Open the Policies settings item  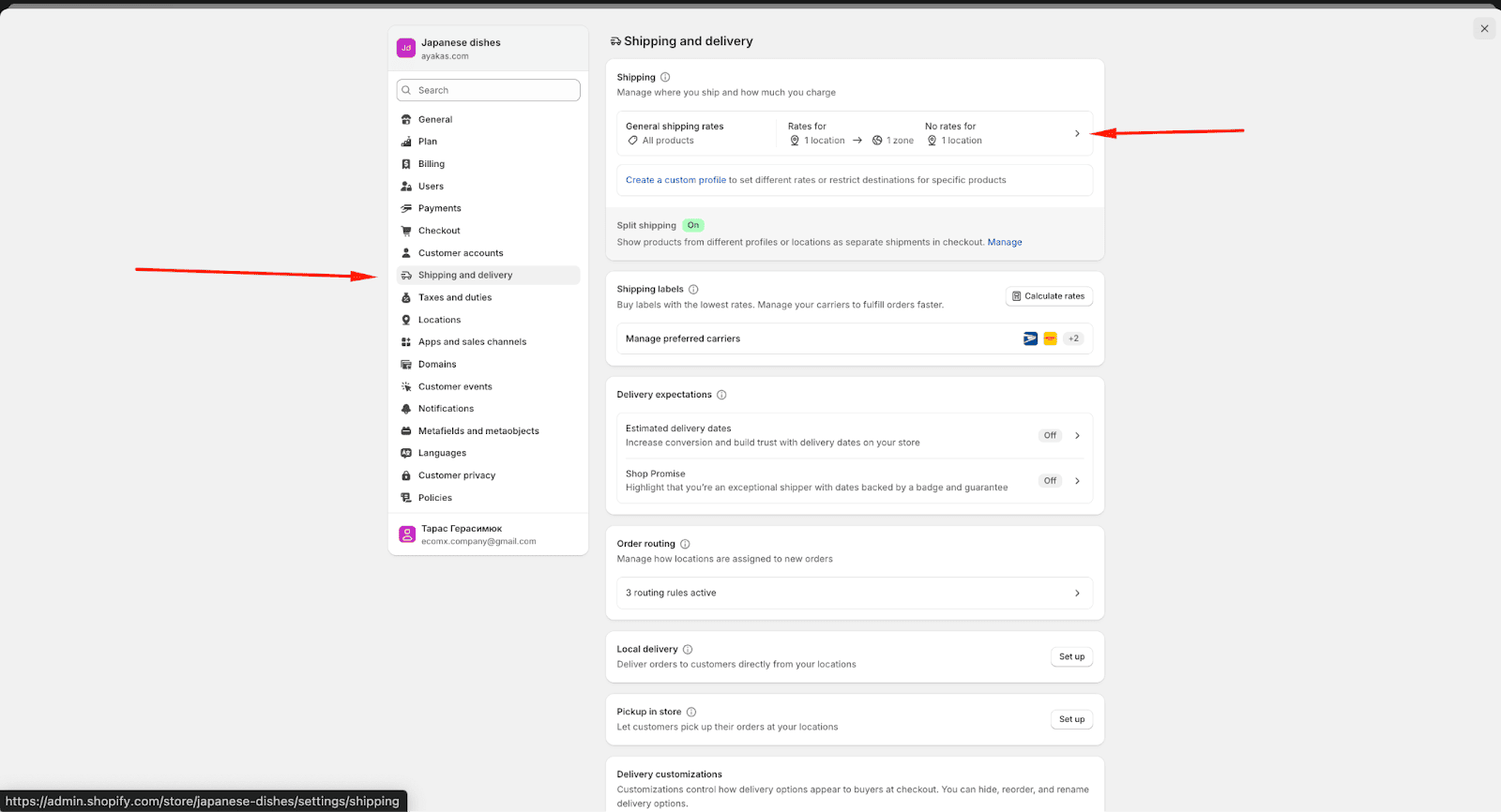pos(488,498)
